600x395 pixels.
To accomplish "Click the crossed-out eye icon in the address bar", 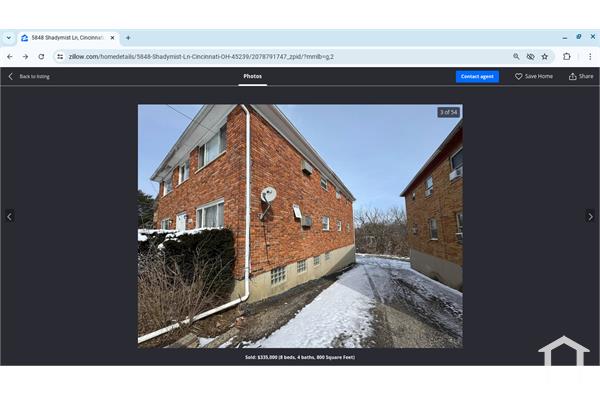I will (530, 57).
